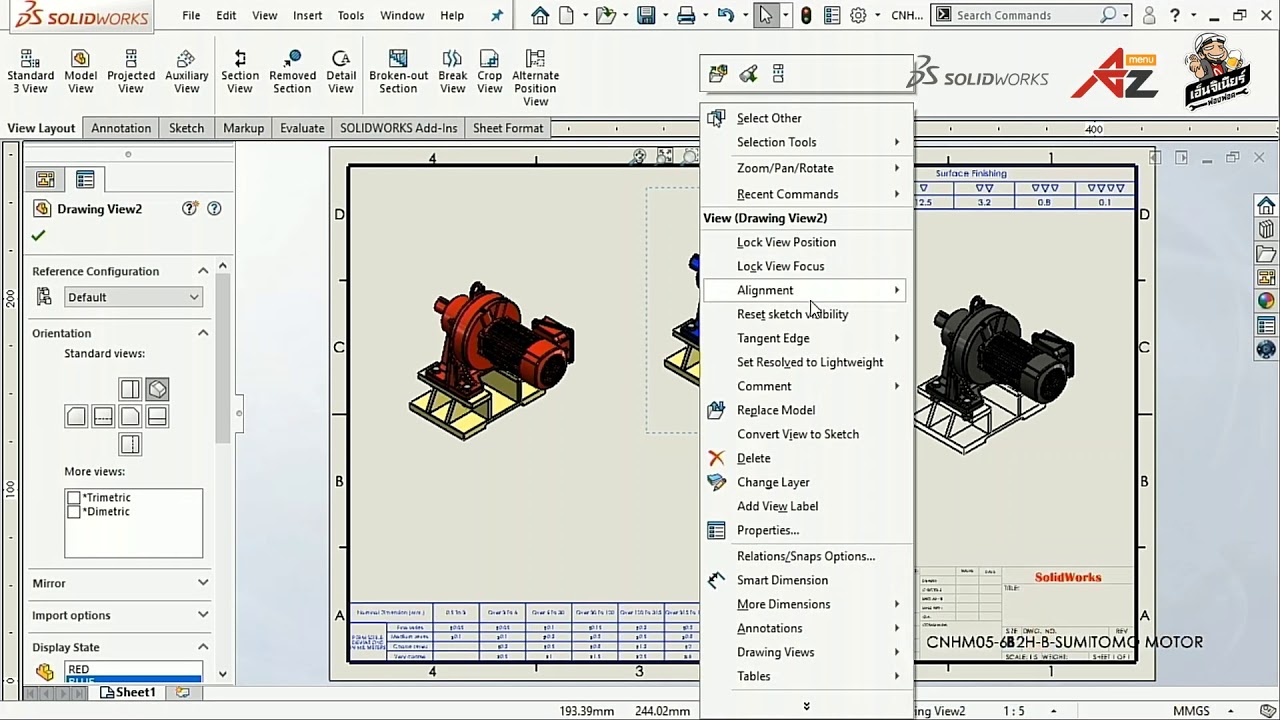
Task: Expand the Import options section
Action: [x=203, y=615]
